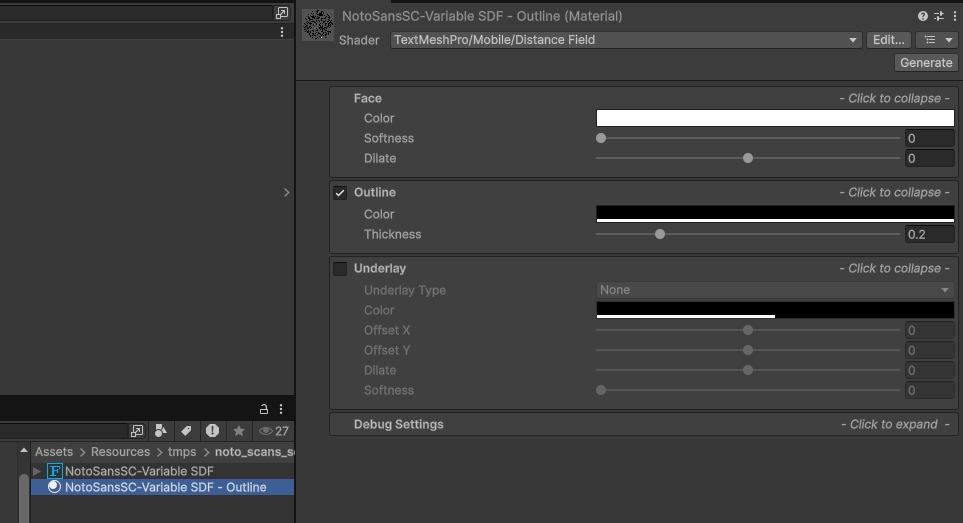Search by import log type icon

(212, 431)
